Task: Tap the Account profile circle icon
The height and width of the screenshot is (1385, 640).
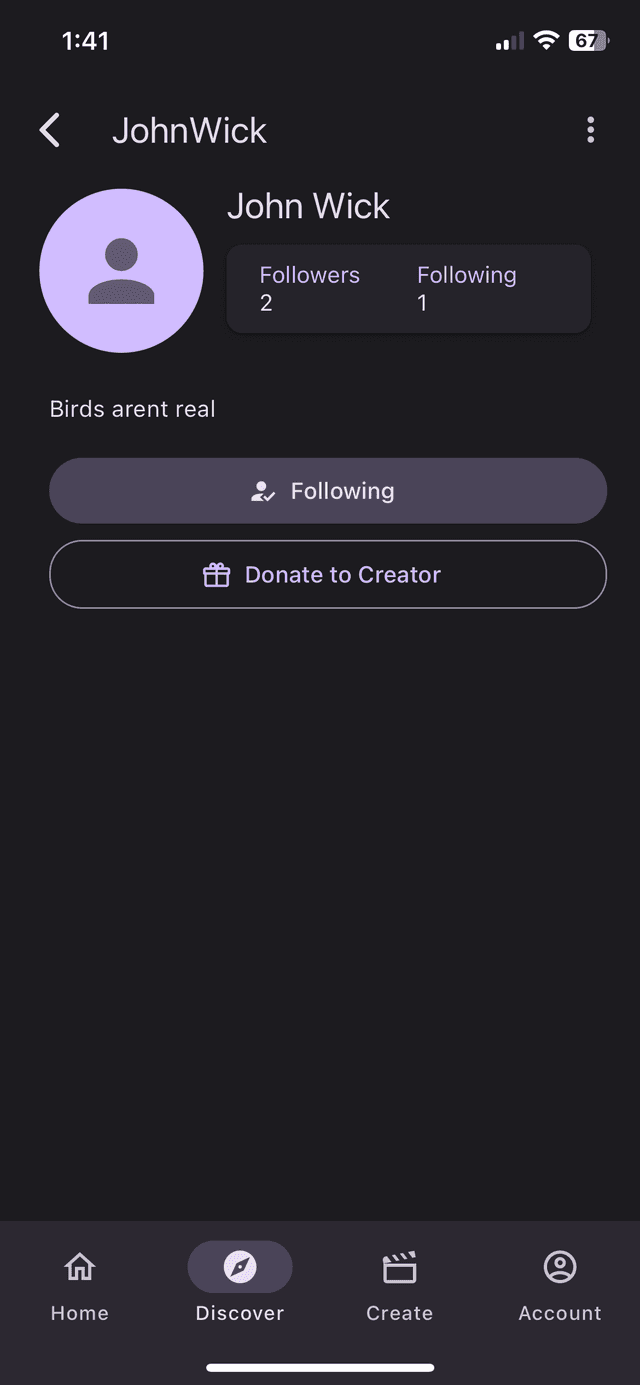Action: tap(560, 1267)
